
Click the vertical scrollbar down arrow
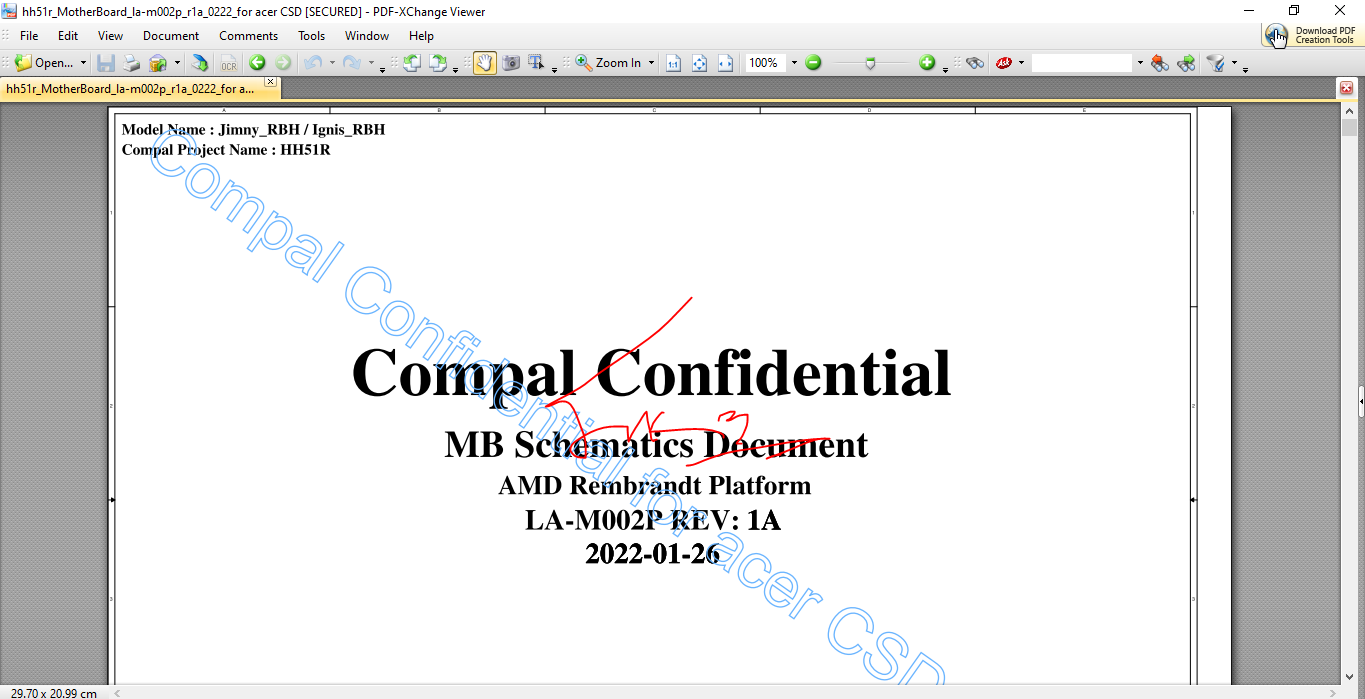click(x=1349, y=676)
